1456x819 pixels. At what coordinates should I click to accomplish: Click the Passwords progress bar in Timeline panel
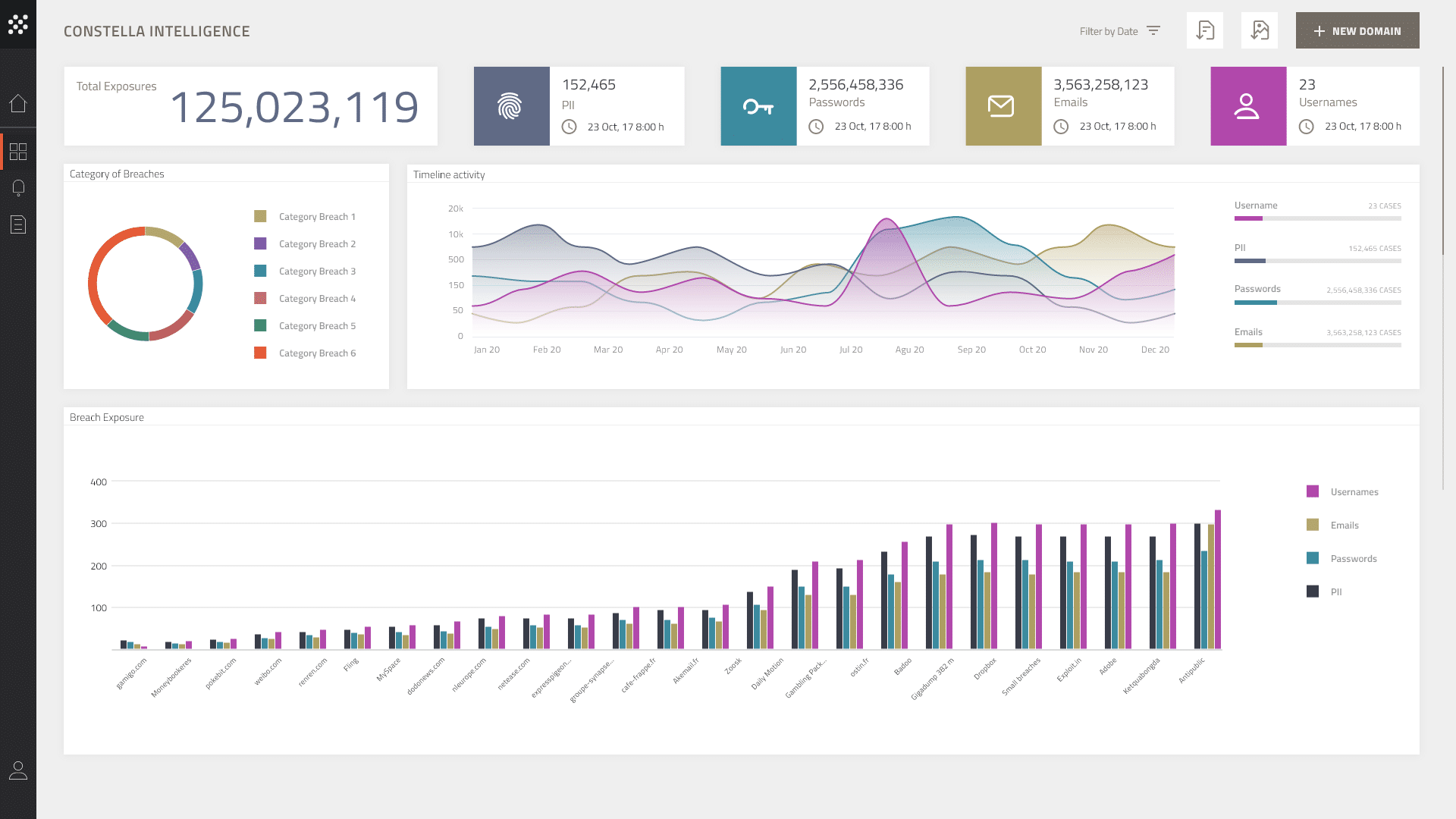coord(1317,303)
